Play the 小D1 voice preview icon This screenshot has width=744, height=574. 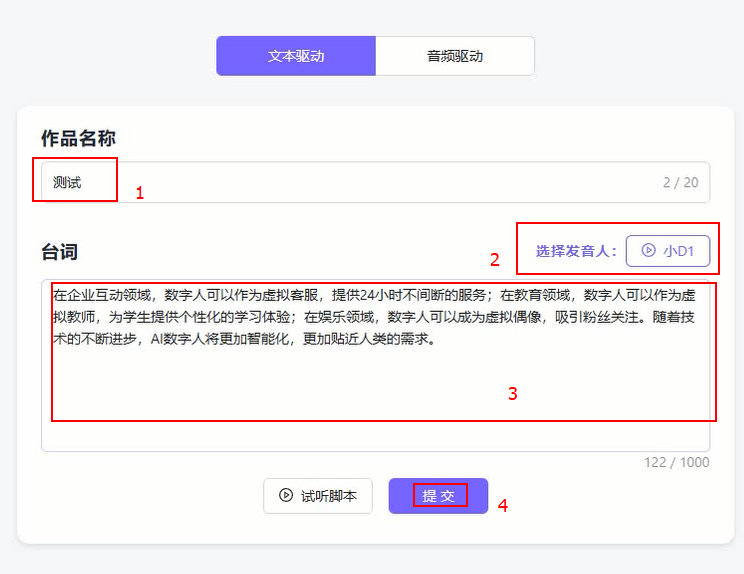pyautogui.click(x=649, y=250)
